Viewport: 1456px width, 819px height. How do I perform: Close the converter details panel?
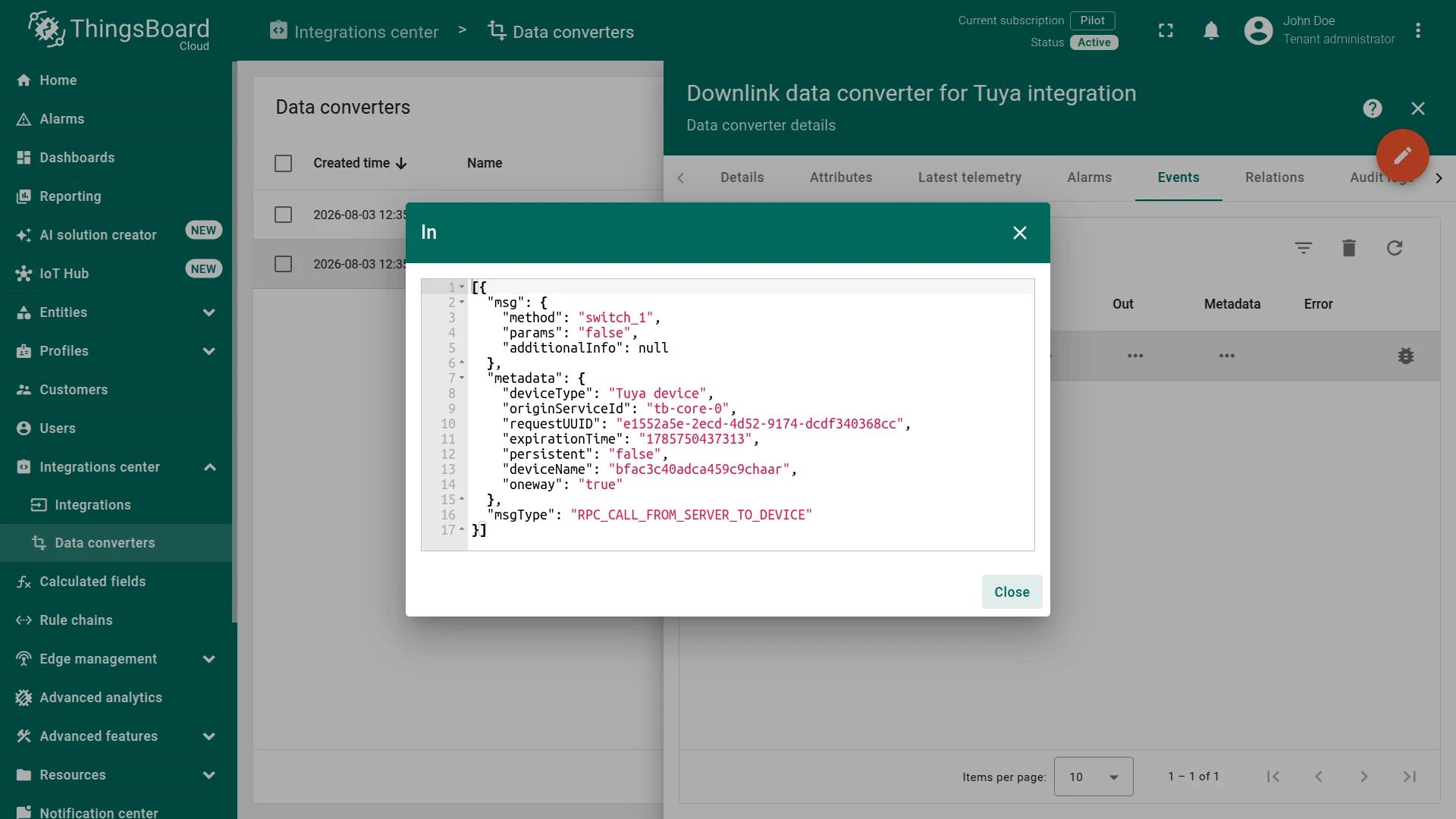coord(1418,108)
